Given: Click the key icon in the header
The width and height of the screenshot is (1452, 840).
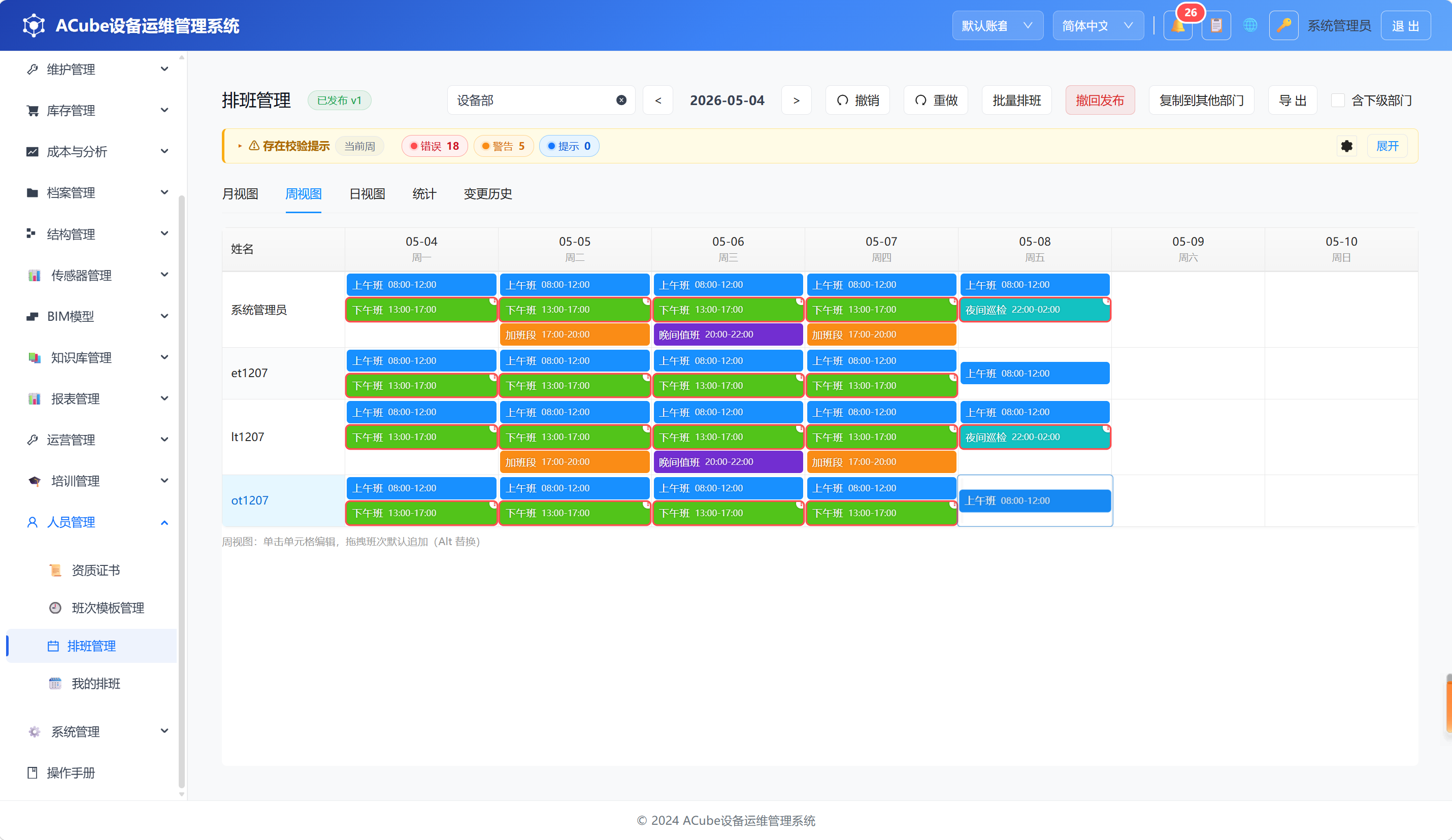Looking at the screenshot, I should point(1283,26).
